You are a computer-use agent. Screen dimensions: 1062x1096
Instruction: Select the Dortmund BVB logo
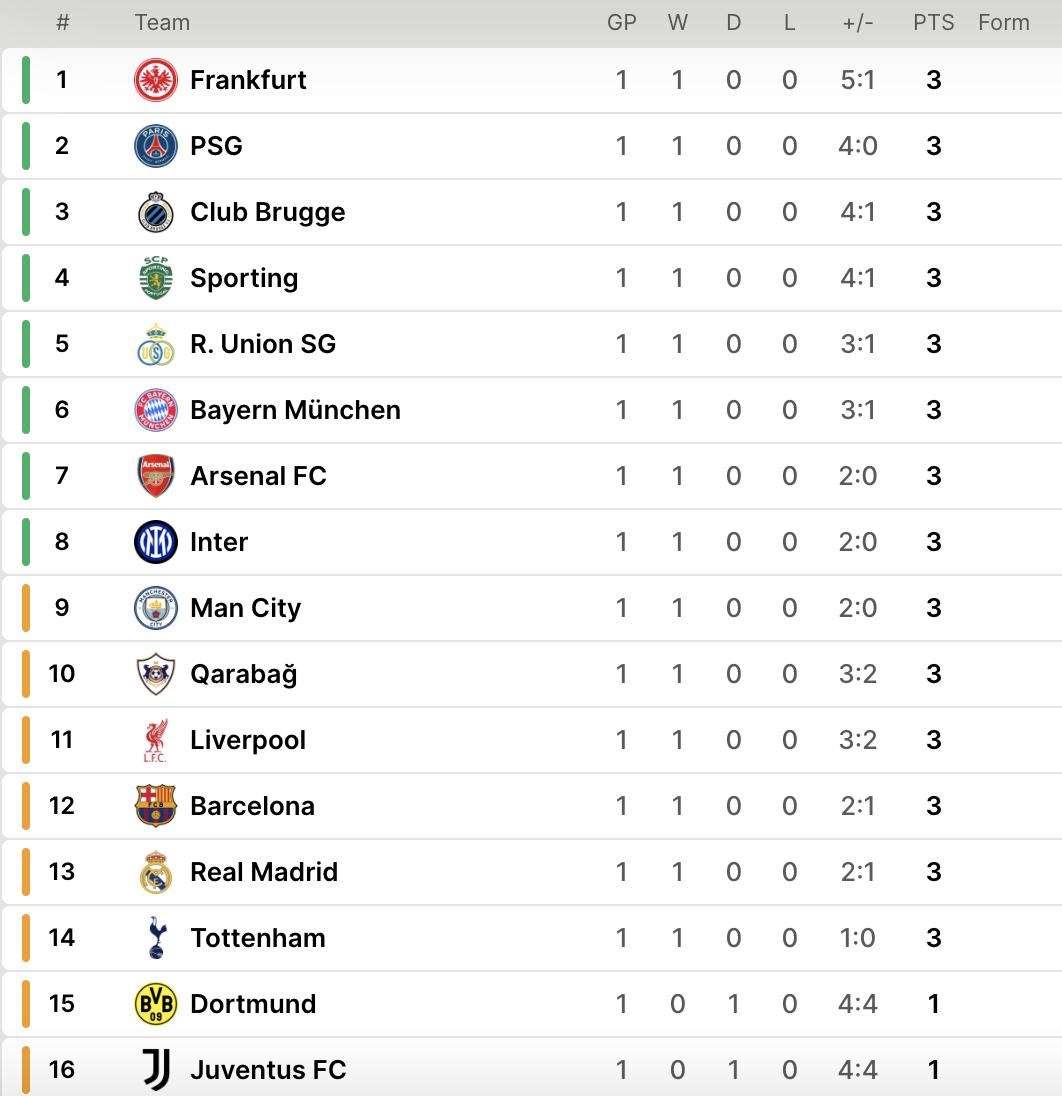click(155, 1004)
